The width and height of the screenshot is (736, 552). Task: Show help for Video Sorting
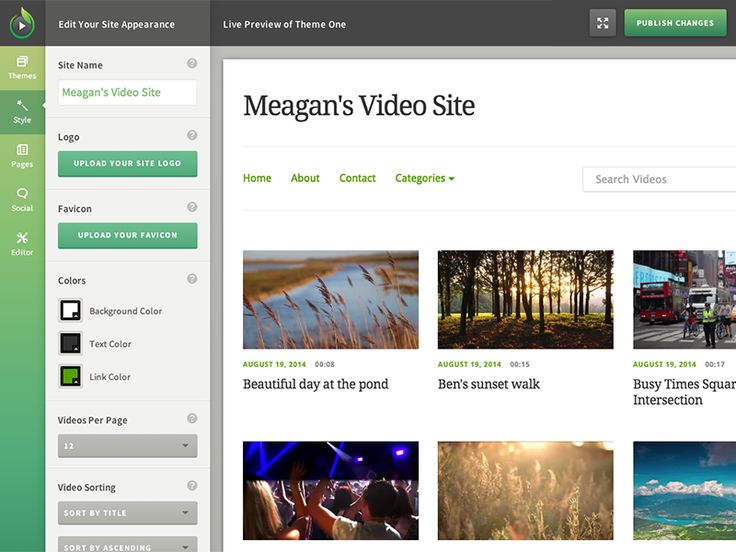[x=192, y=485]
